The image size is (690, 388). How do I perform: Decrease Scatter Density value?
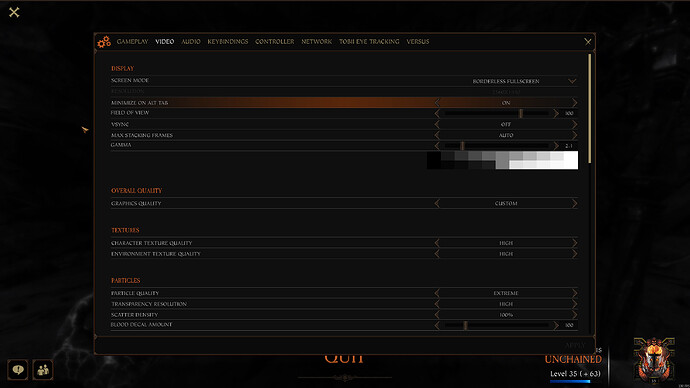point(437,315)
